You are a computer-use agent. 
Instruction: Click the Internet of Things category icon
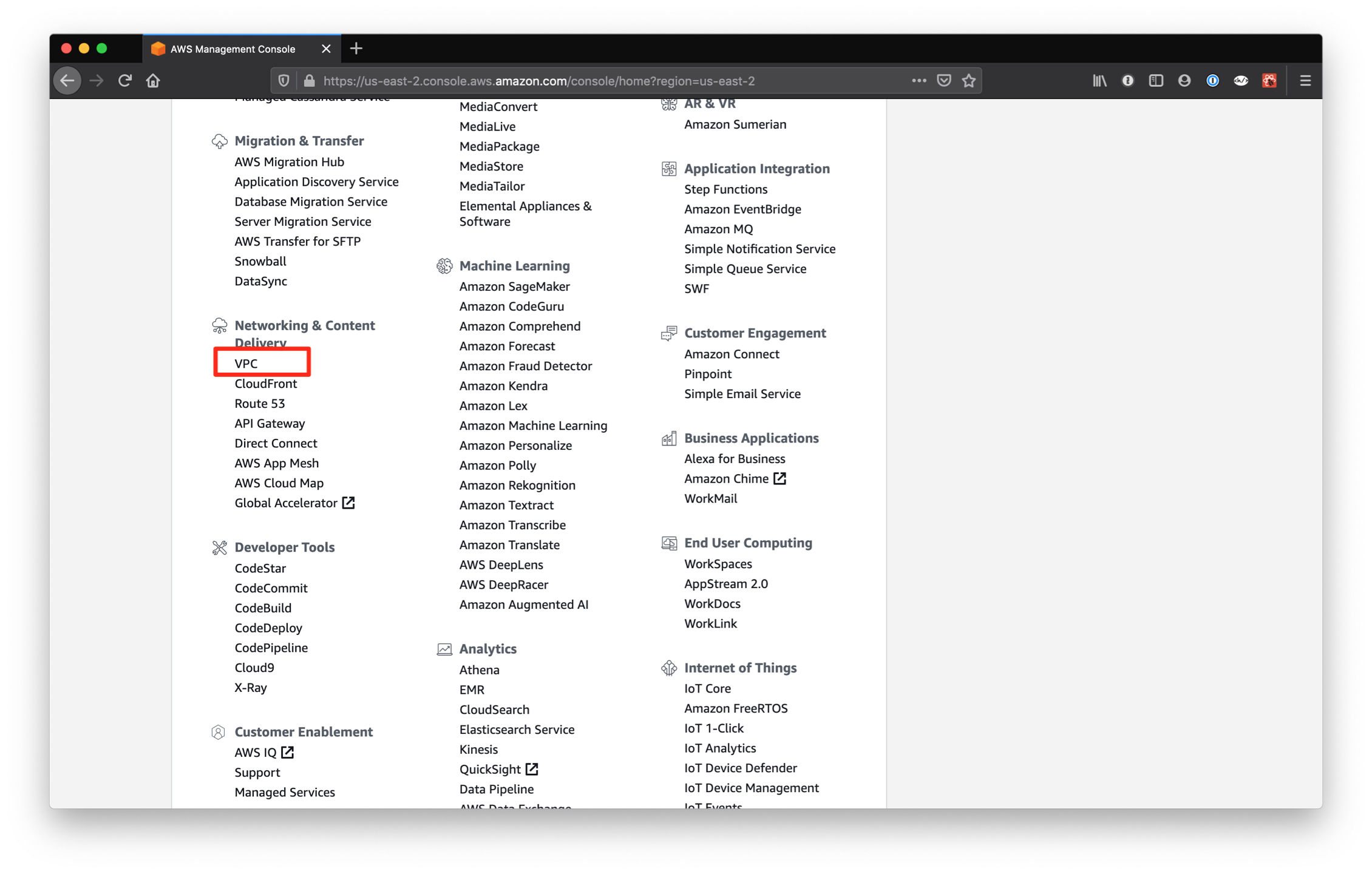click(x=669, y=668)
